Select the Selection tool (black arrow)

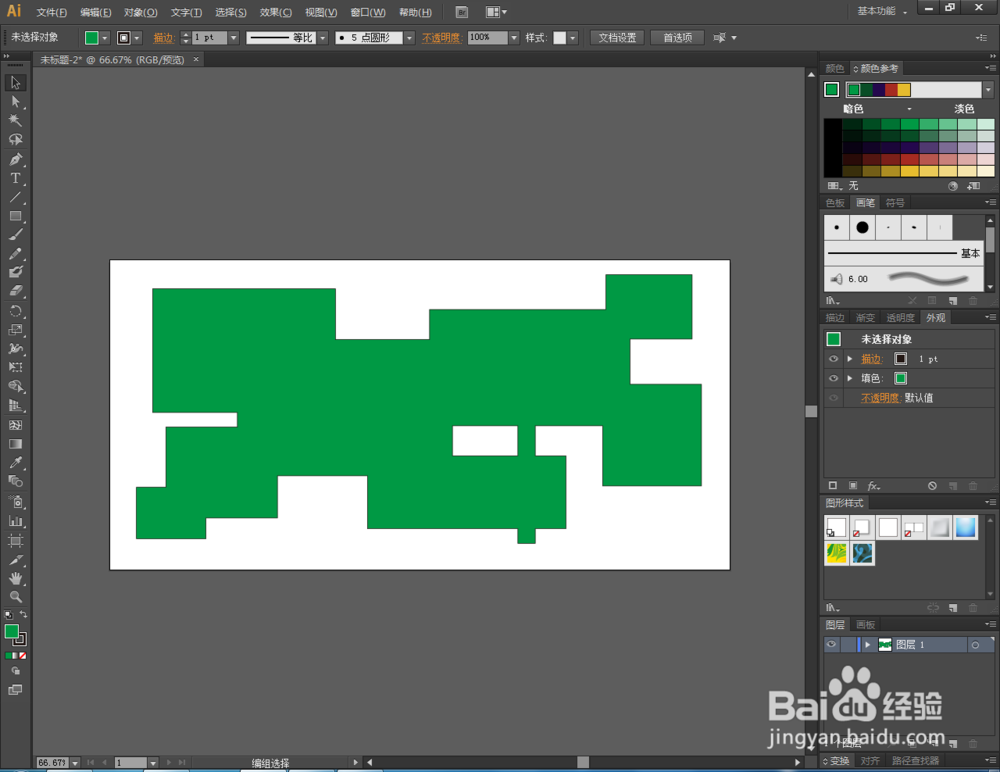(x=15, y=83)
